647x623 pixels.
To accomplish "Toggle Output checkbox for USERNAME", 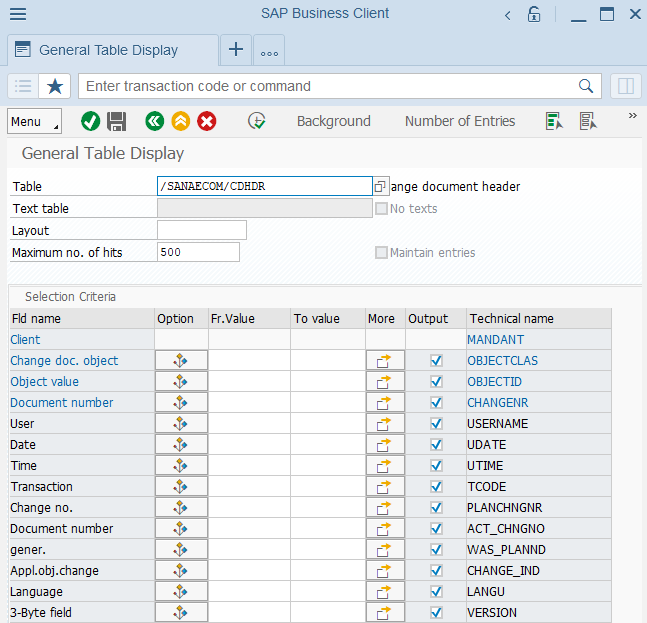I will point(436,424).
